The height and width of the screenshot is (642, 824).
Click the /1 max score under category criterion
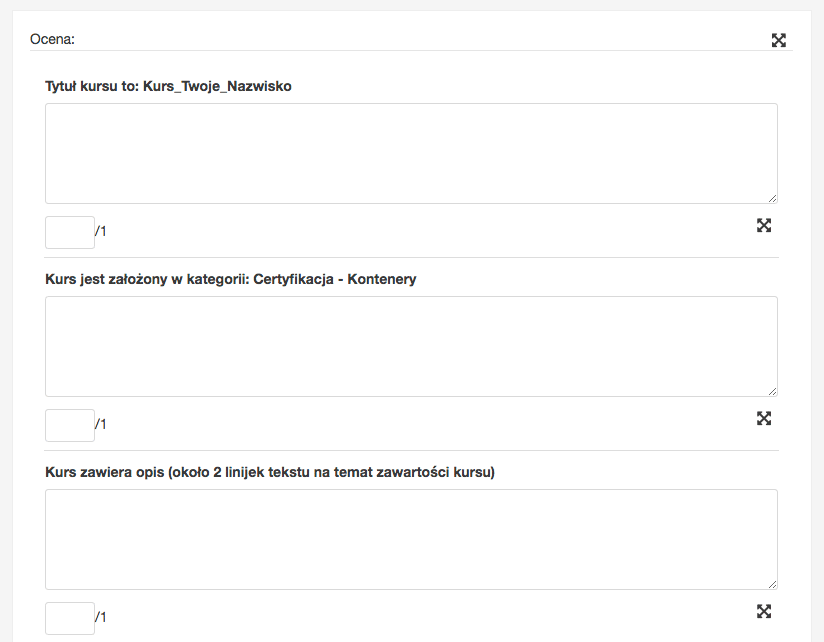(x=101, y=424)
